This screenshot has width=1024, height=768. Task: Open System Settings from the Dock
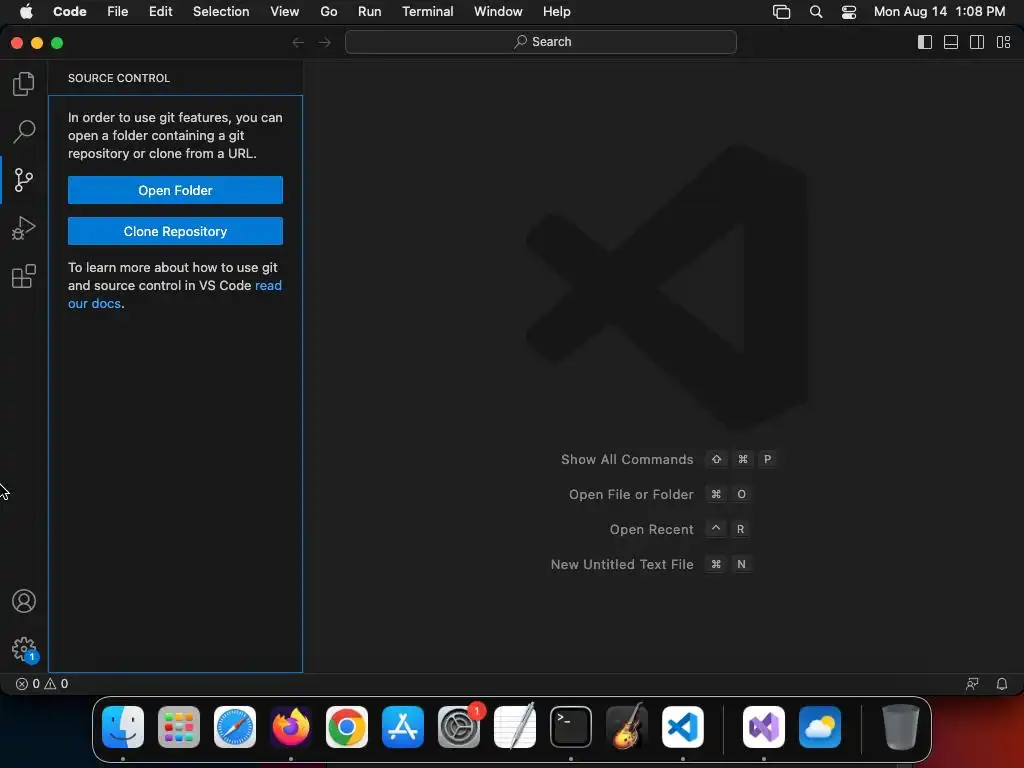pyautogui.click(x=459, y=727)
